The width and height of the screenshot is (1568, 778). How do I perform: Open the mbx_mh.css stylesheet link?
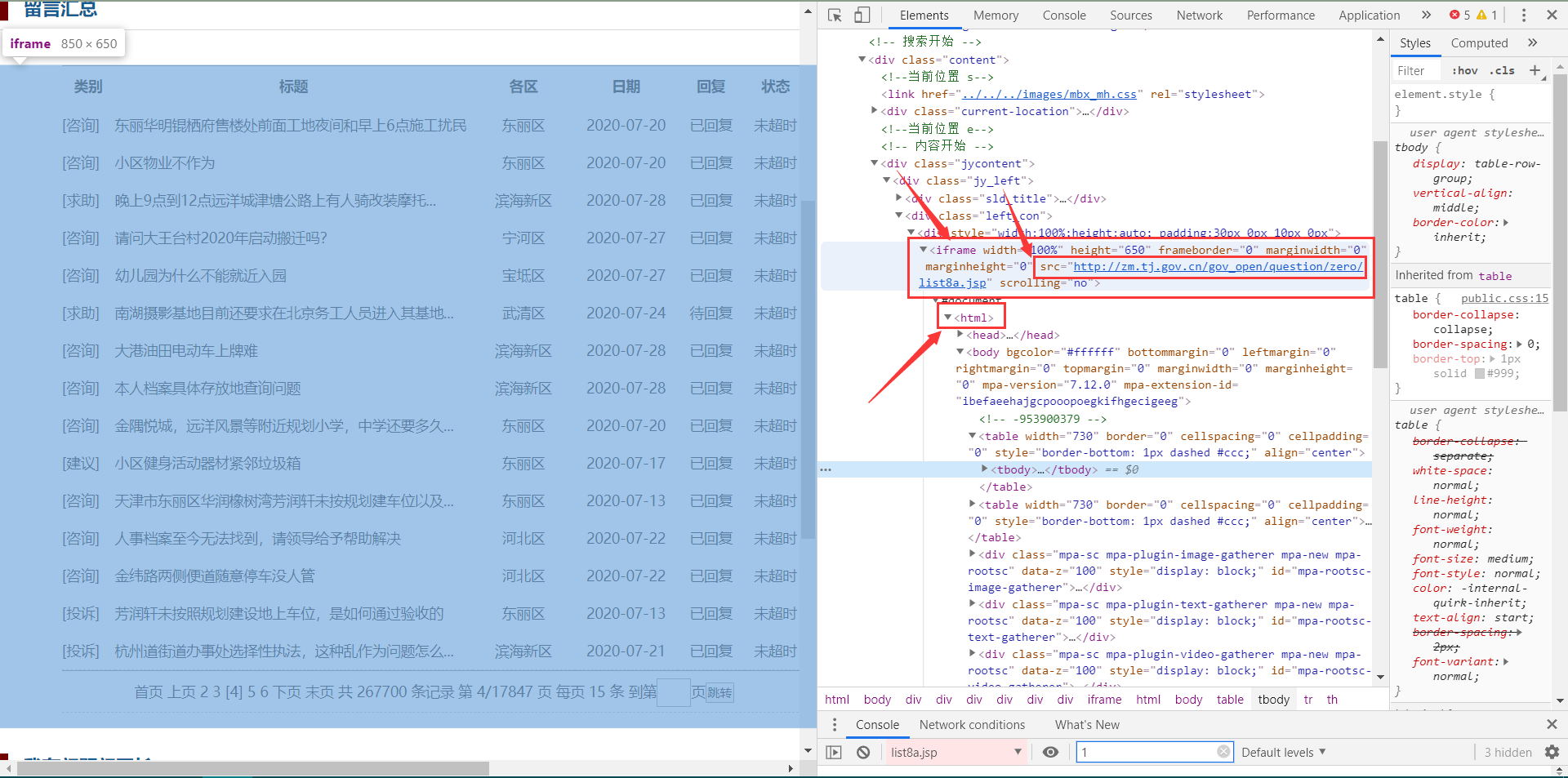pos(1049,94)
